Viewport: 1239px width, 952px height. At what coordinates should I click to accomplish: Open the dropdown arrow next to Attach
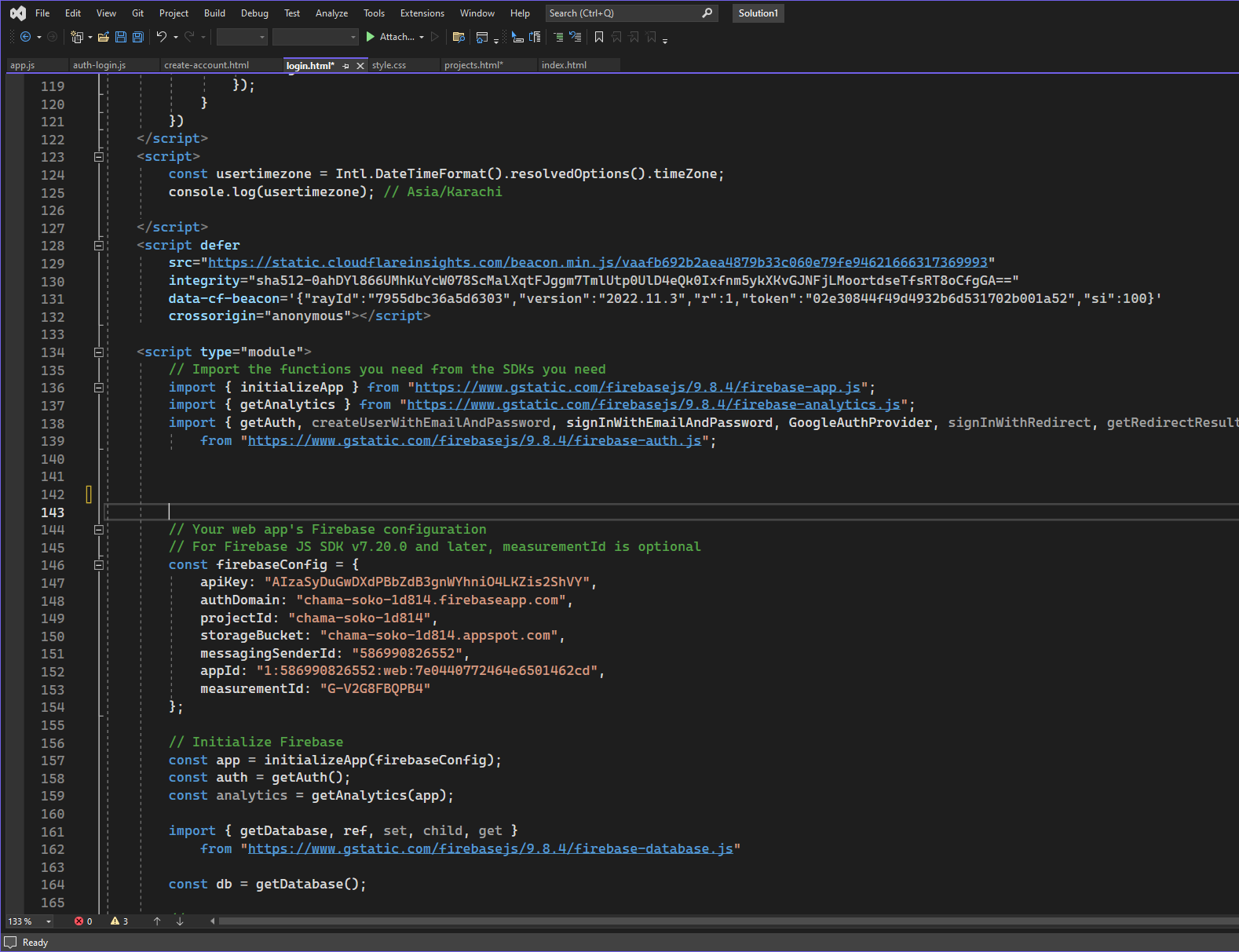pyautogui.click(x=422, y=37)
